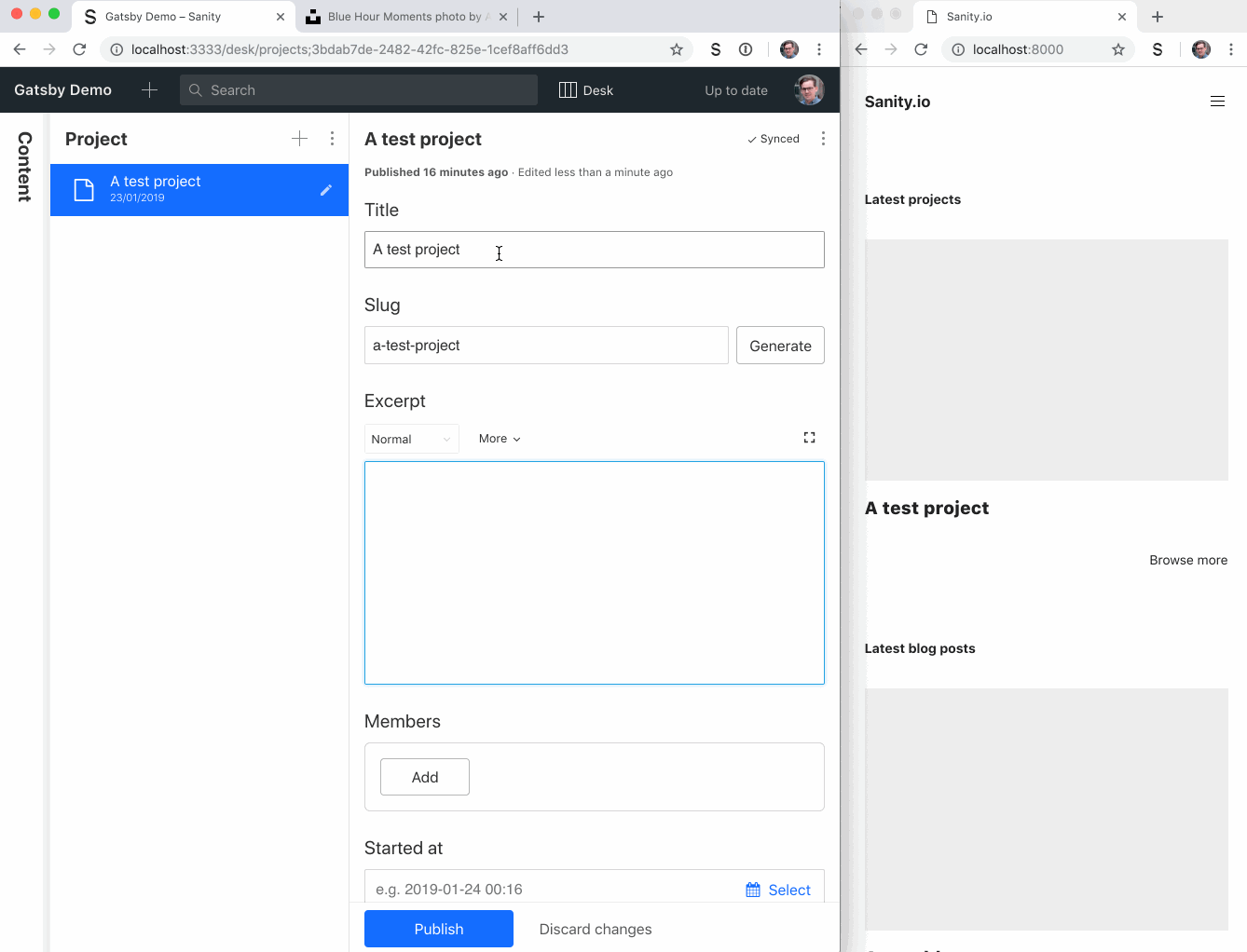Open the Desk tool icon

[570, 89]
